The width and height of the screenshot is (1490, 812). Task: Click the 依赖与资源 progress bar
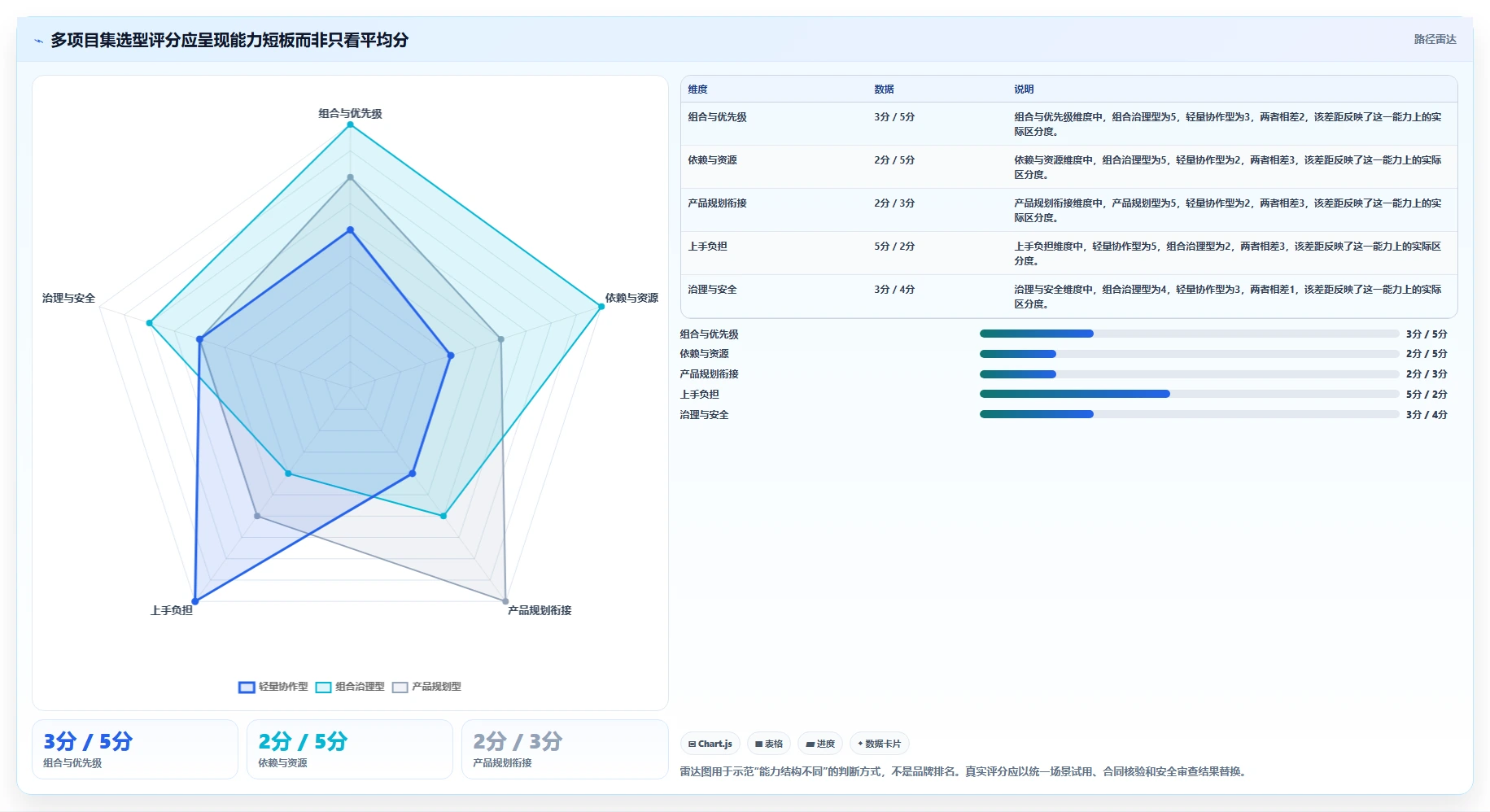tap(1189, 354)
